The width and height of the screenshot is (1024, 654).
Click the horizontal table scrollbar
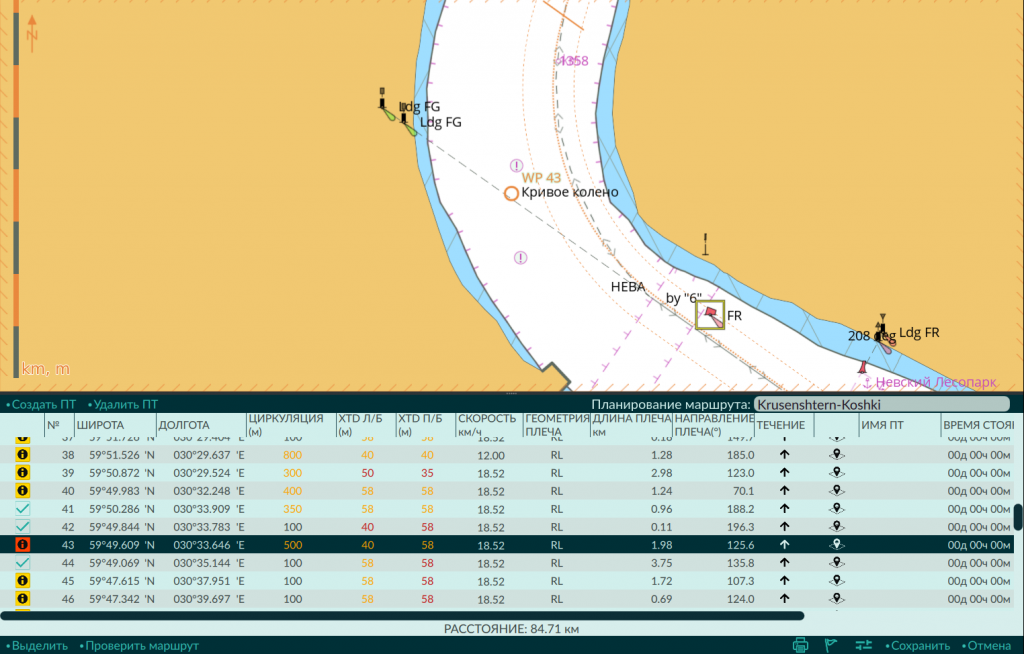[402, 615]
